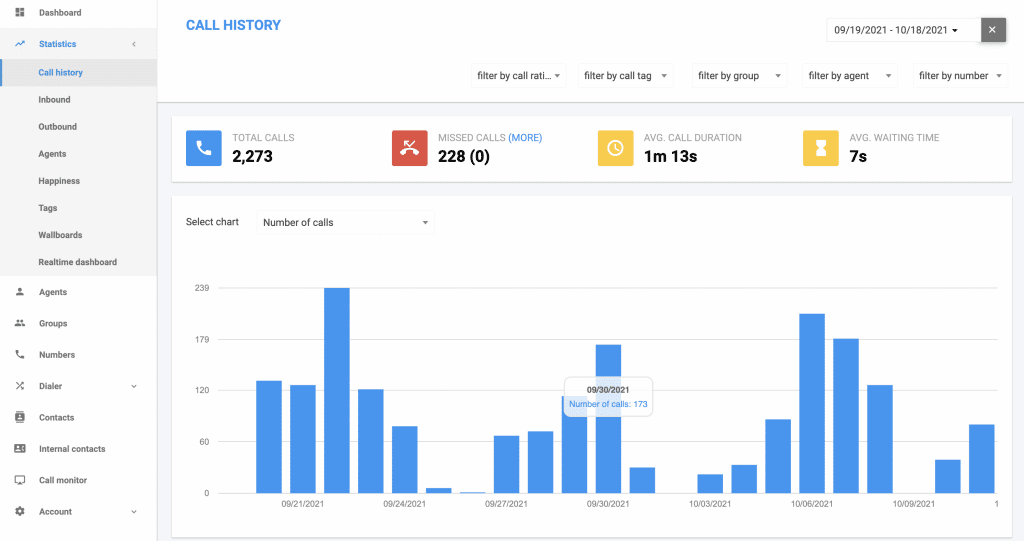Expand the Dialer submenu chevron
Image resolution: width=1024 pixels, height=541 pixels.
pyautogui.click(x=134, y=386)
